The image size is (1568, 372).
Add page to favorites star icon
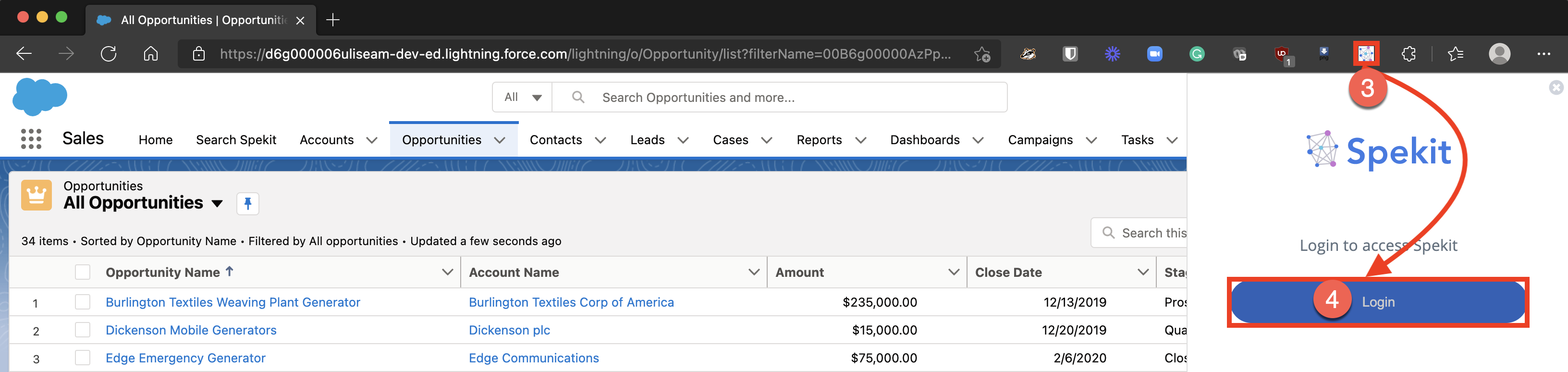coord(982,54)
